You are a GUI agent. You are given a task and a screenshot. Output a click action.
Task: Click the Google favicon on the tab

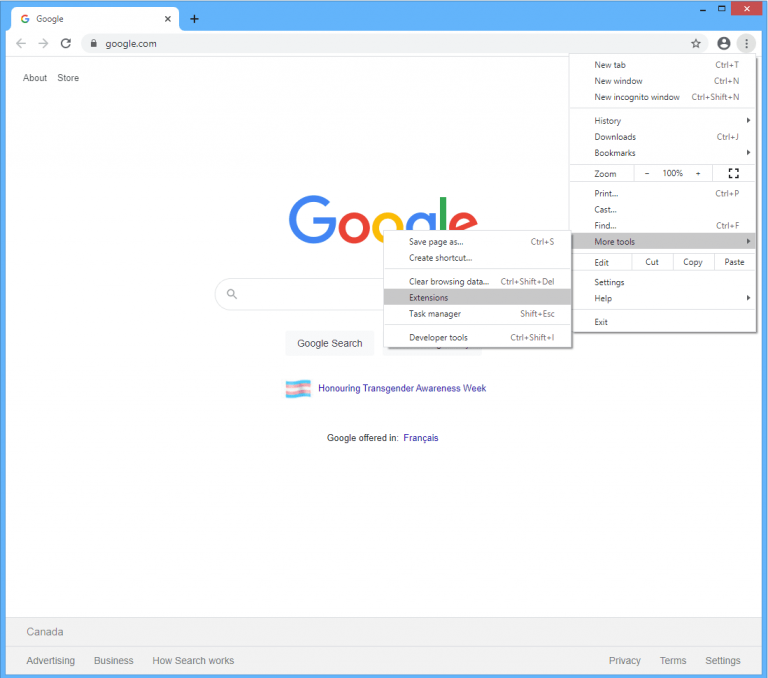coord(25,19)
